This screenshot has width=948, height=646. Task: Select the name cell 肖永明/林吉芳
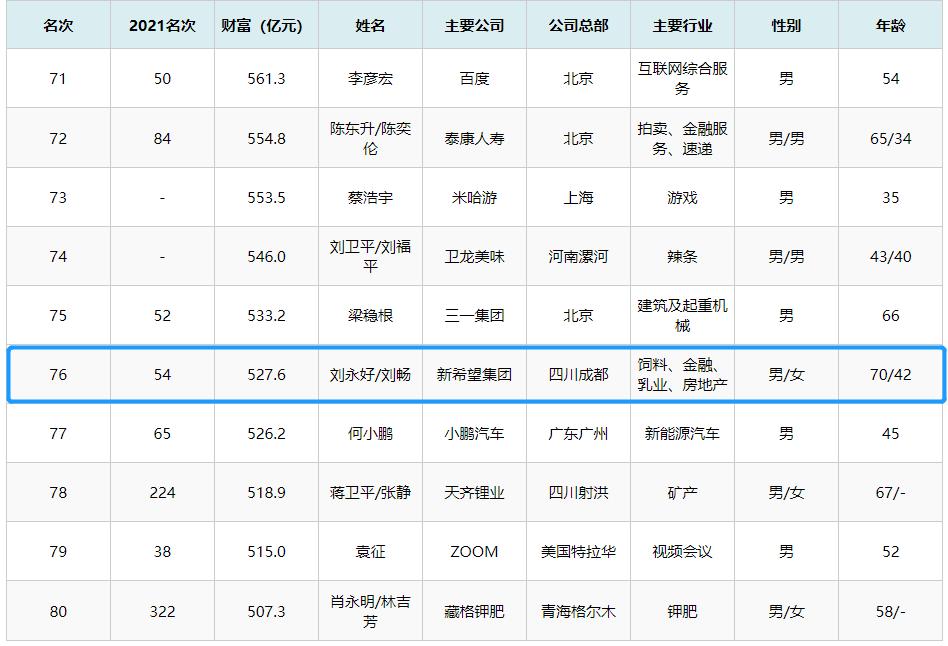(x=370, y=612)
